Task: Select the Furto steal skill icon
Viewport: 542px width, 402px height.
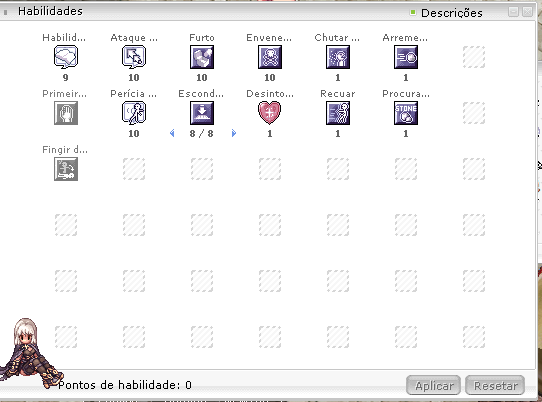Action: click(202, 57)
